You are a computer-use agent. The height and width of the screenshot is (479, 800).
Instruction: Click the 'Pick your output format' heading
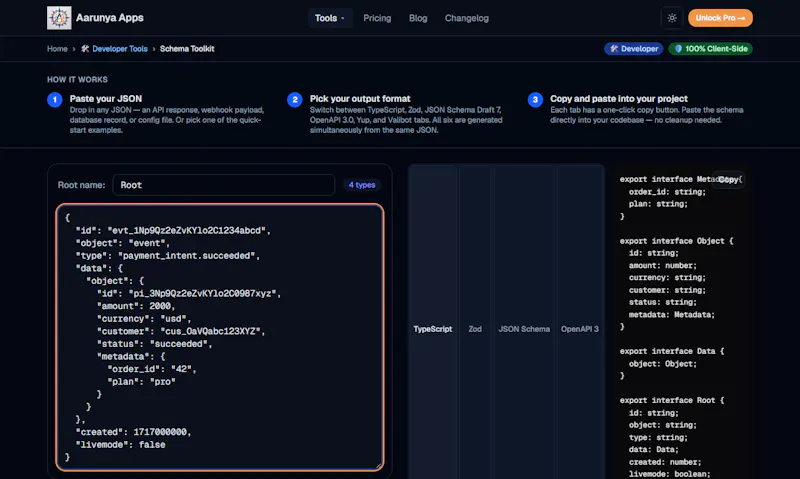click(360, 98)
